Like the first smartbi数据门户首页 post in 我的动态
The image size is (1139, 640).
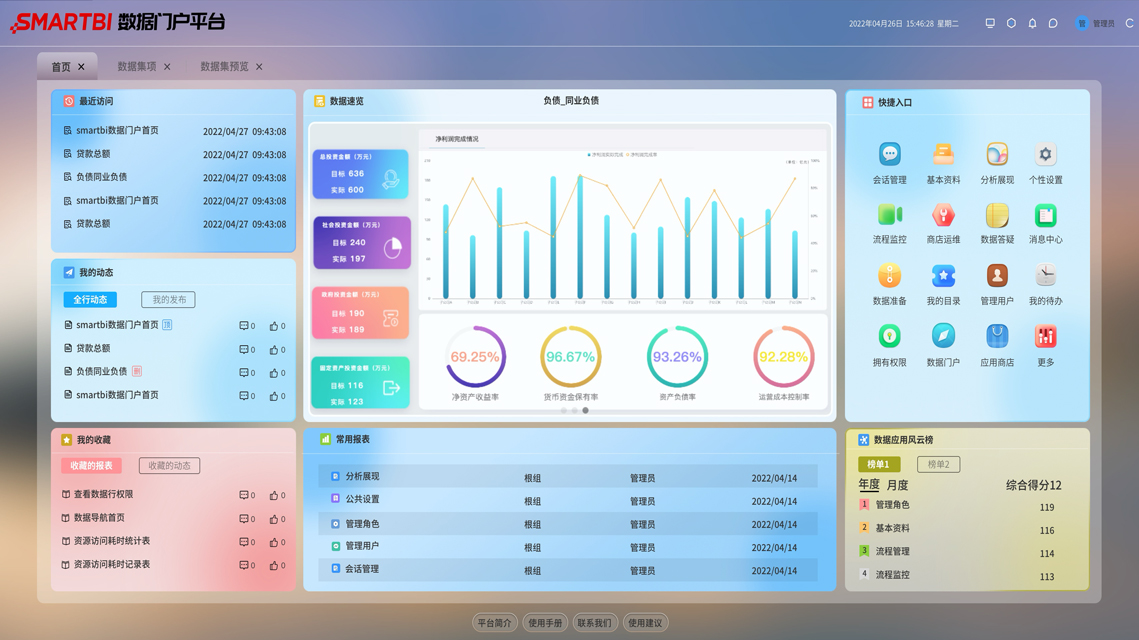274,326
